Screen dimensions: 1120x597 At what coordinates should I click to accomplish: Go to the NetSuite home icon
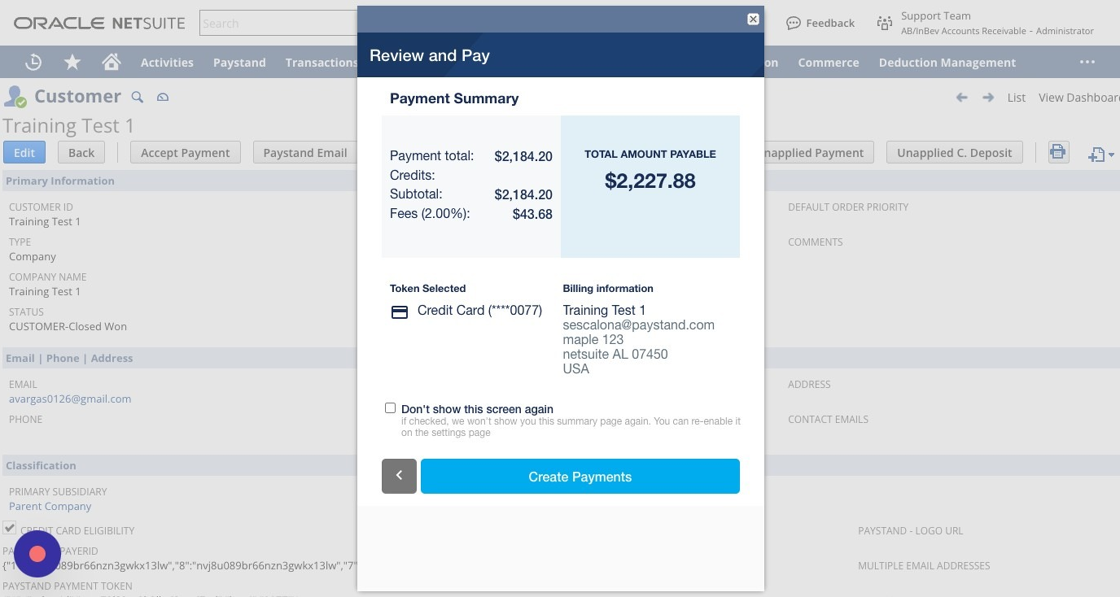tap(111, 63)
